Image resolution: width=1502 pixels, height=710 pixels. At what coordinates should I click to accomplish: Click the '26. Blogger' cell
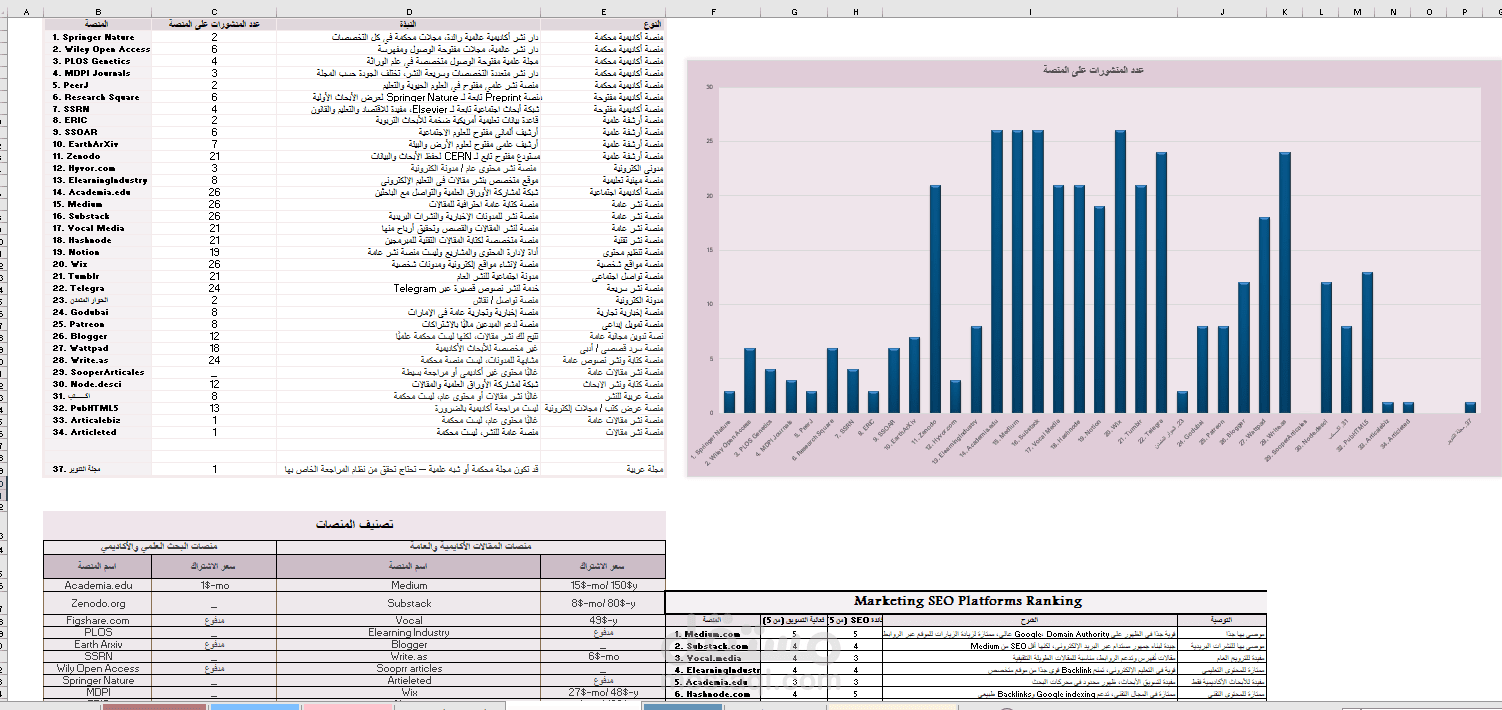(x=97, y=336)
